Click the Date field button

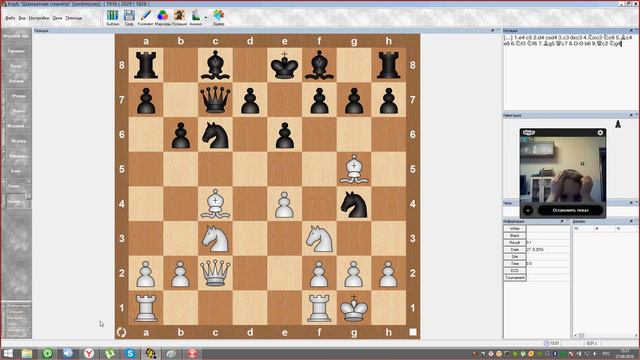515,249
